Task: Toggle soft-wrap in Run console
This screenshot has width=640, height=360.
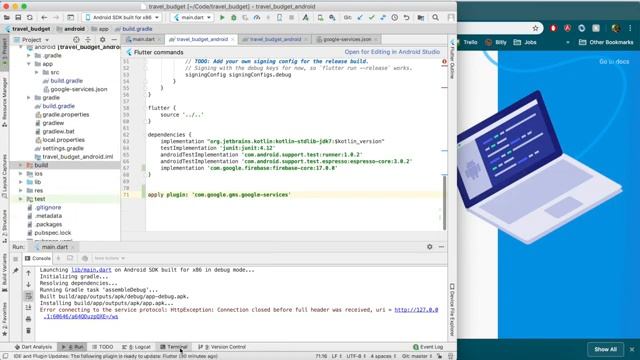Action: tap(29, 296)
